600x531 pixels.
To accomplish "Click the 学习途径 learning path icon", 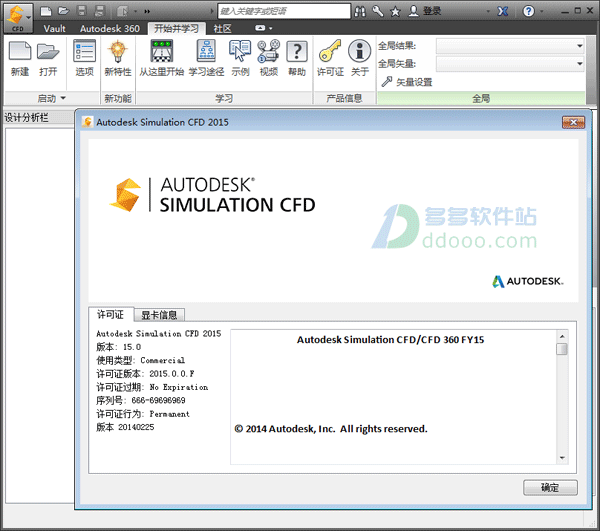I will pyautogui.click(x=207, y=58).
